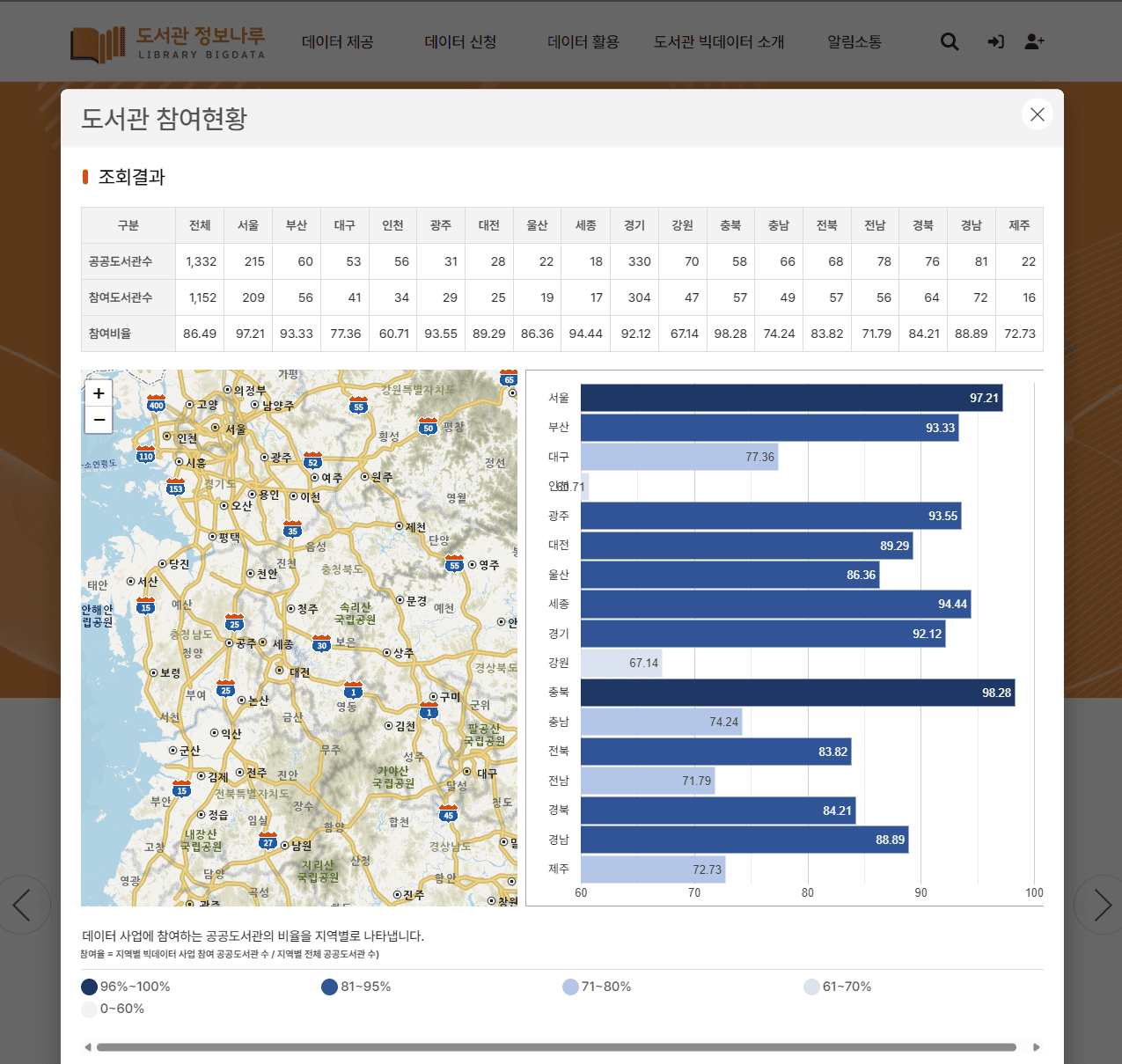Click the 0~60% legend color dot
Viewport: 1122px width, 1064px height.
89,1009
